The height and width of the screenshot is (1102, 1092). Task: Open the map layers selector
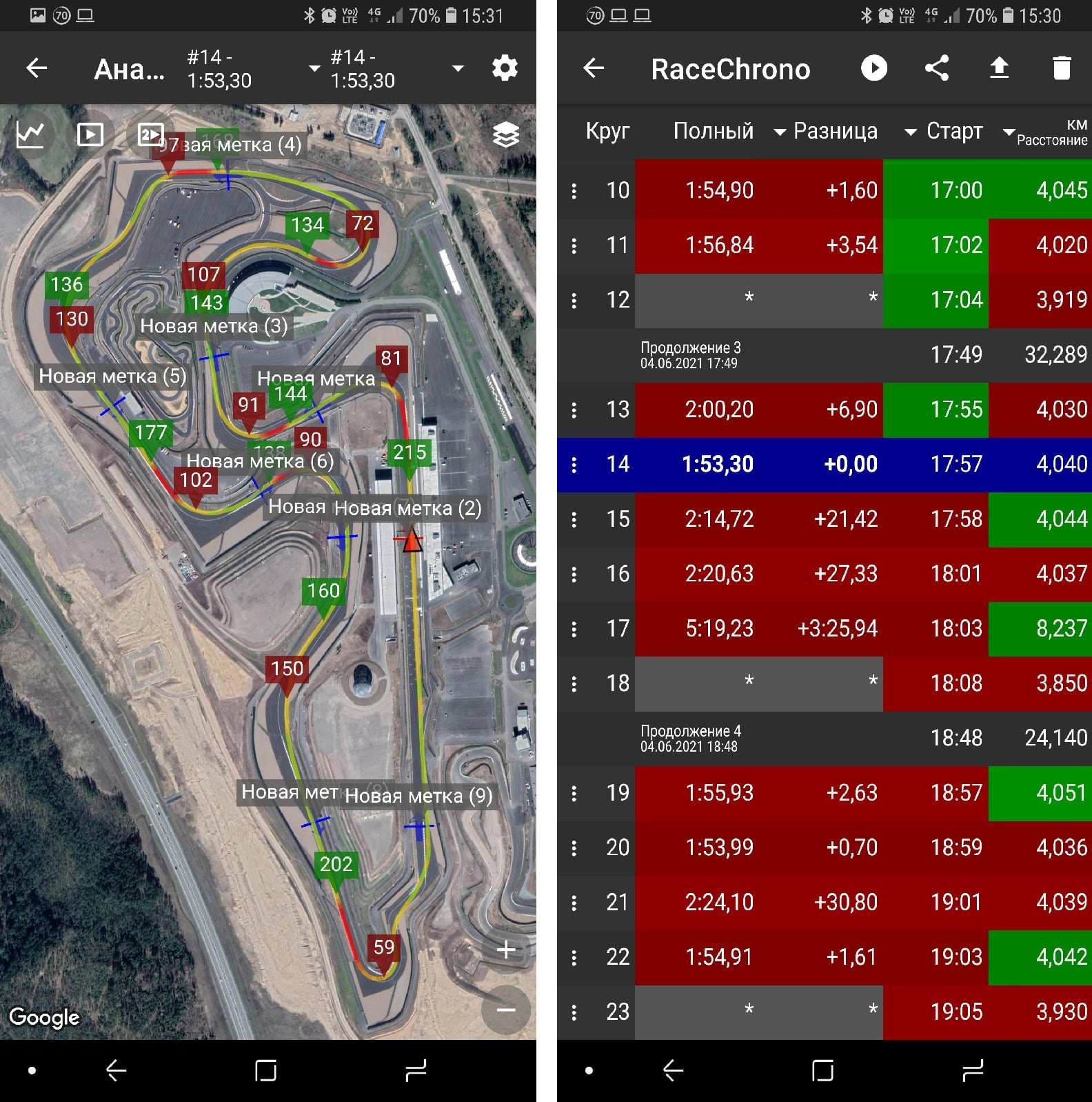506,134
